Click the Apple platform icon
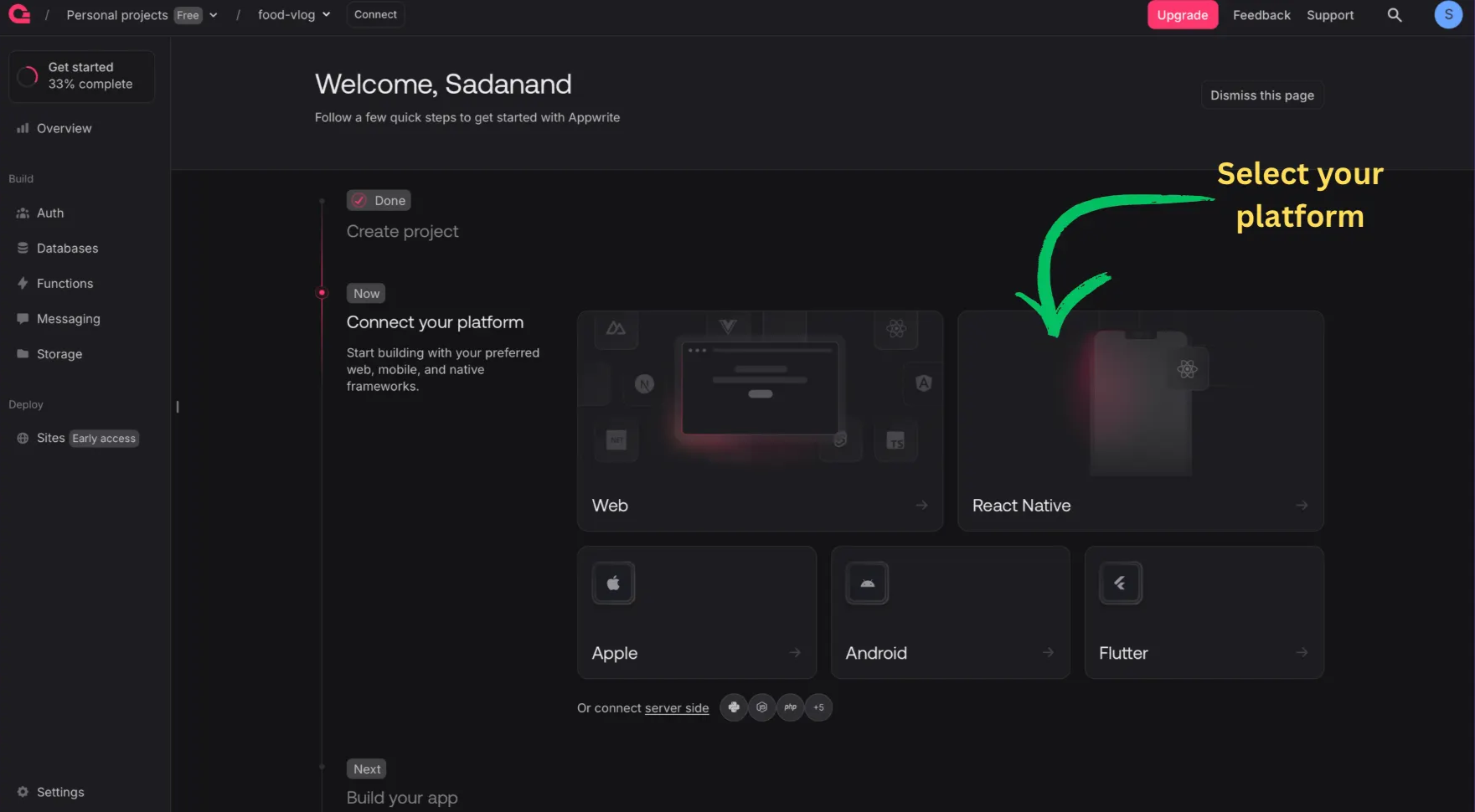1475x812 pixels. [x=613, y=583]
